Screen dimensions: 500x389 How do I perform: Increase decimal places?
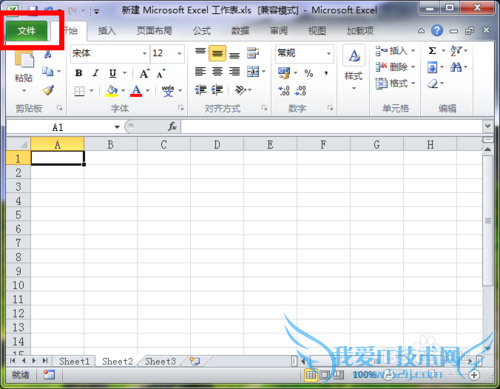[284, 91]
